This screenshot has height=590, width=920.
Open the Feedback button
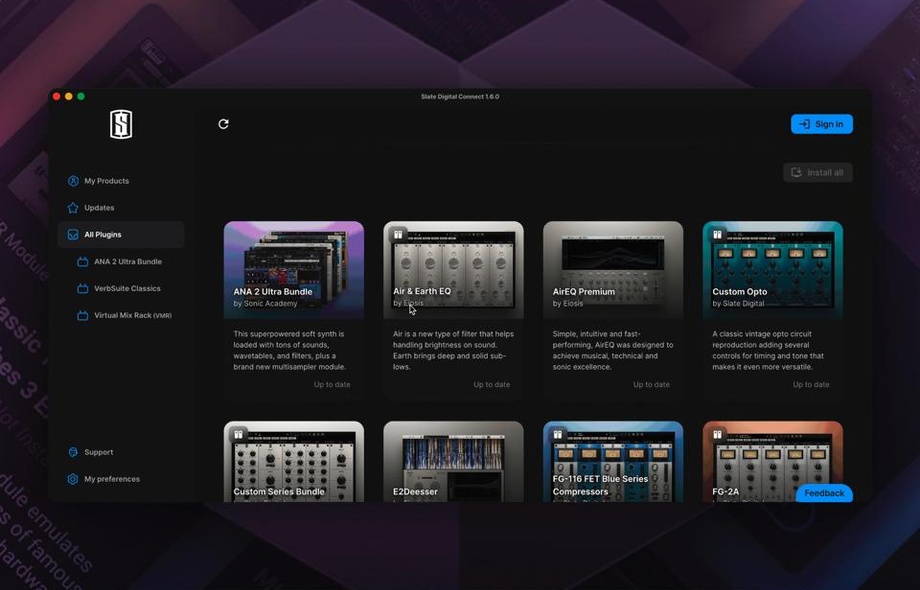pyautogui.click(x=824, y=493)
